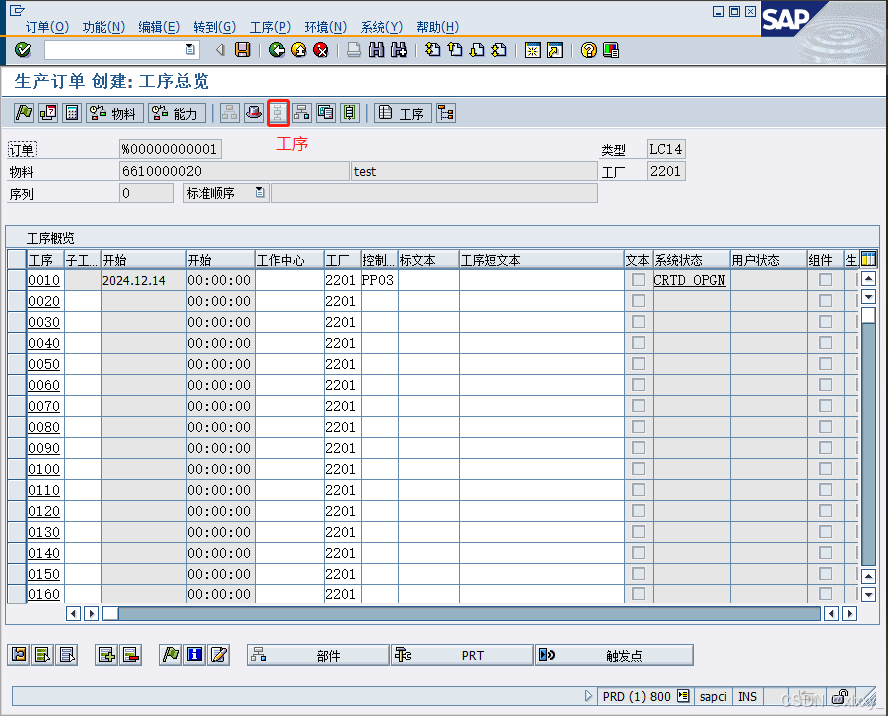
Task: Open the system info list icon beside PRD (1) 800
Action: [x=684, y=696]
